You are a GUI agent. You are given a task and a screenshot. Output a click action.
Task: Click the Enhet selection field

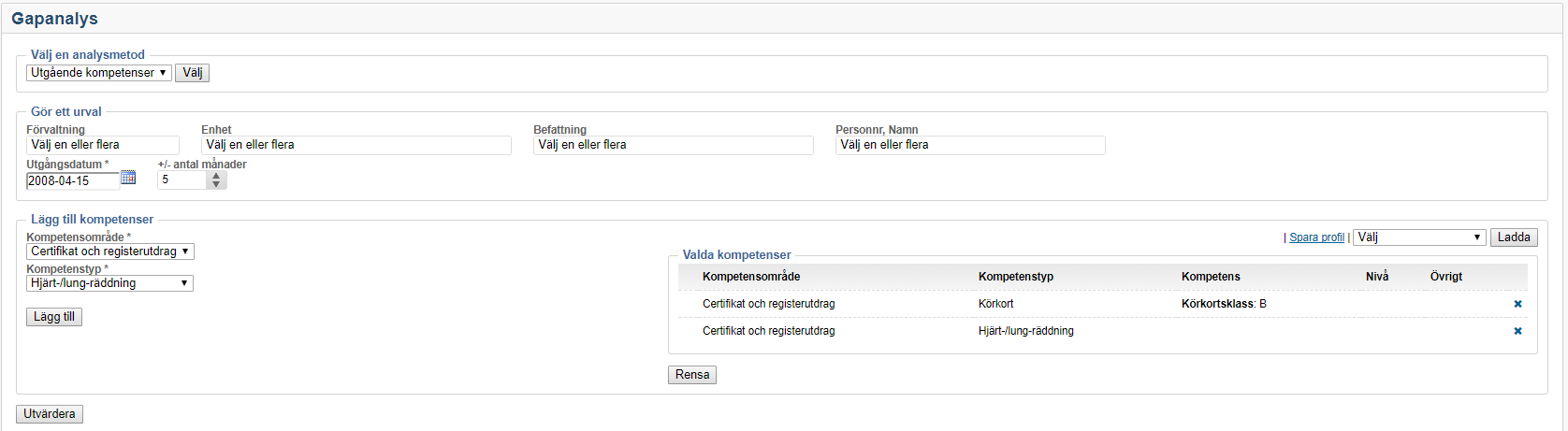[x=356, y=145]
